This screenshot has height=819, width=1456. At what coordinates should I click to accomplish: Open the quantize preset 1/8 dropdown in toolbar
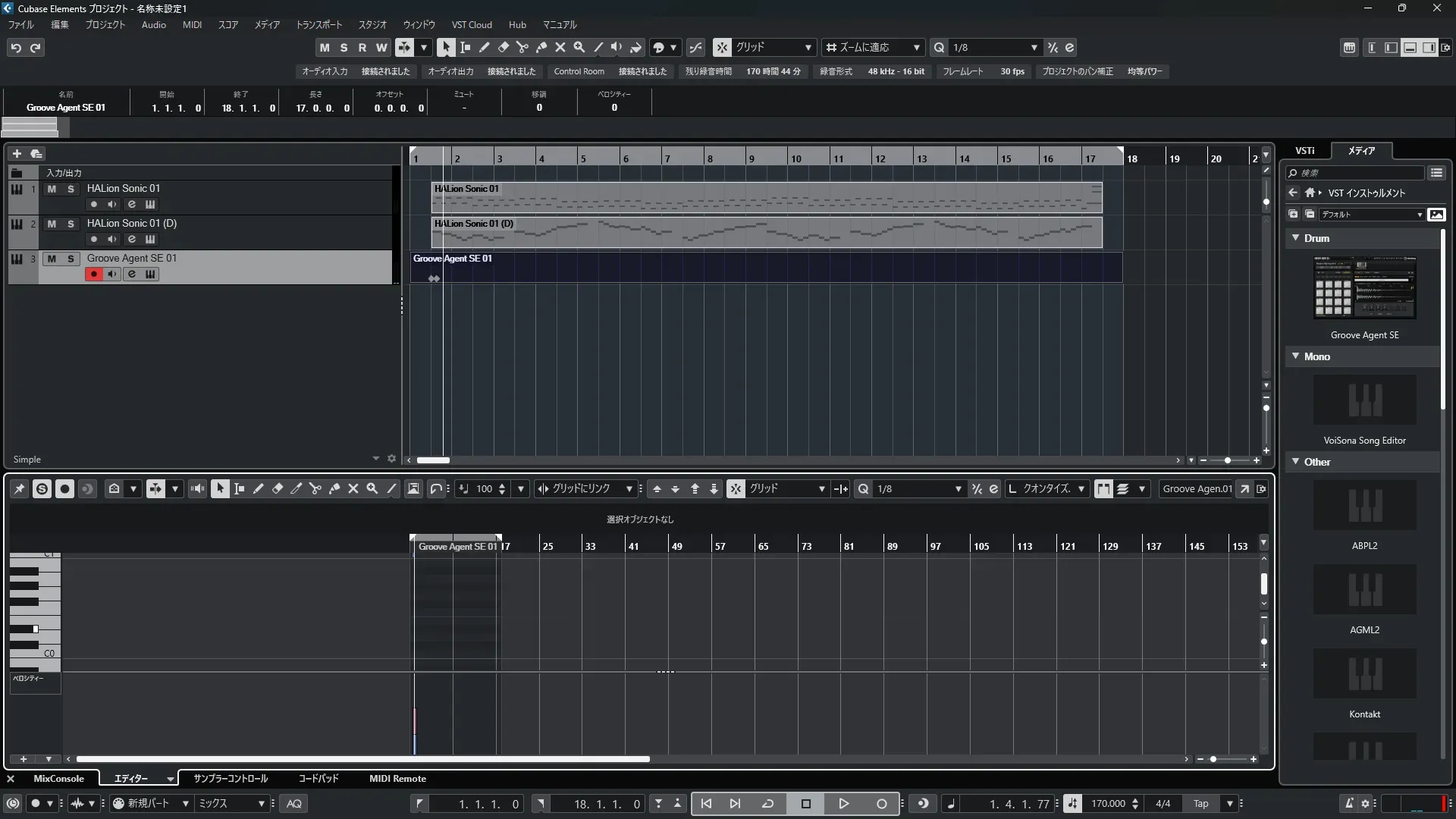click(1034, 48)
